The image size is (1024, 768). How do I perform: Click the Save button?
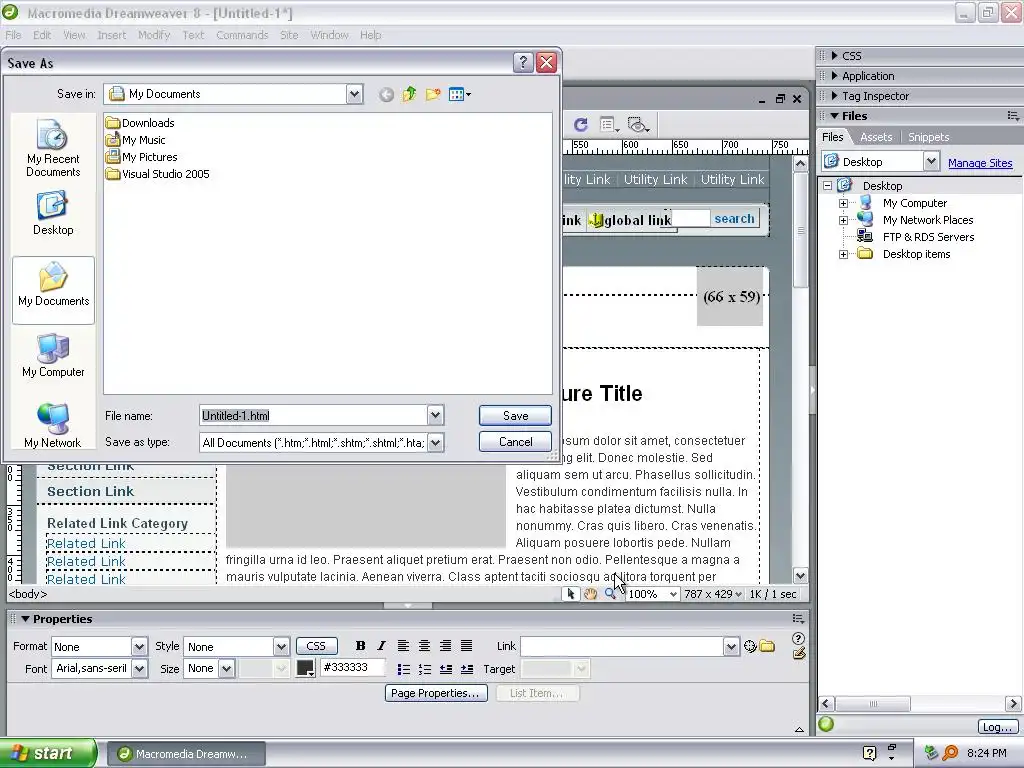[515, 415]
